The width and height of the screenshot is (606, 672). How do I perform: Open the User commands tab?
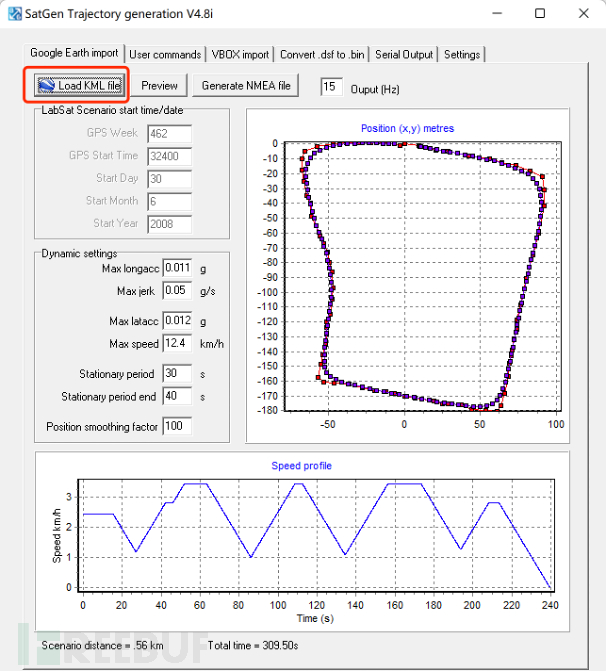point(165,55)
